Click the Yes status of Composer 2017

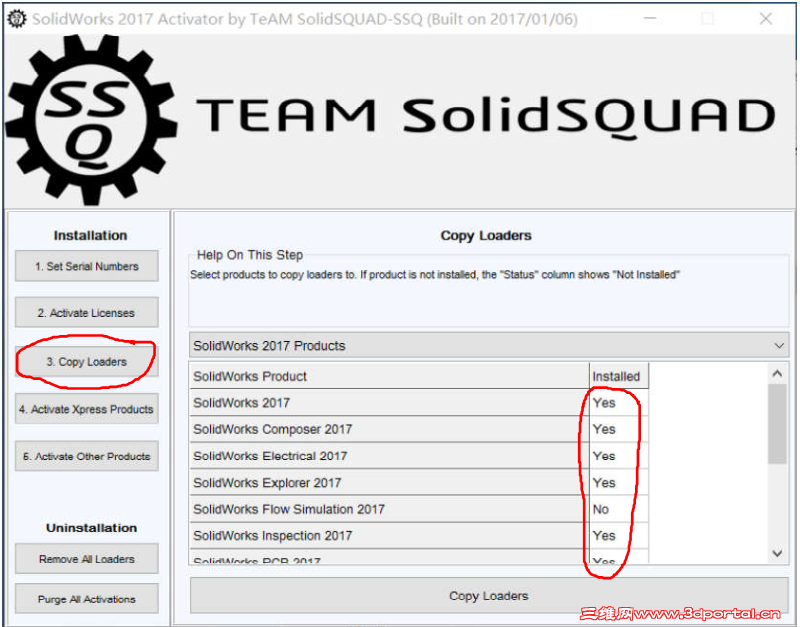[604, 430]
